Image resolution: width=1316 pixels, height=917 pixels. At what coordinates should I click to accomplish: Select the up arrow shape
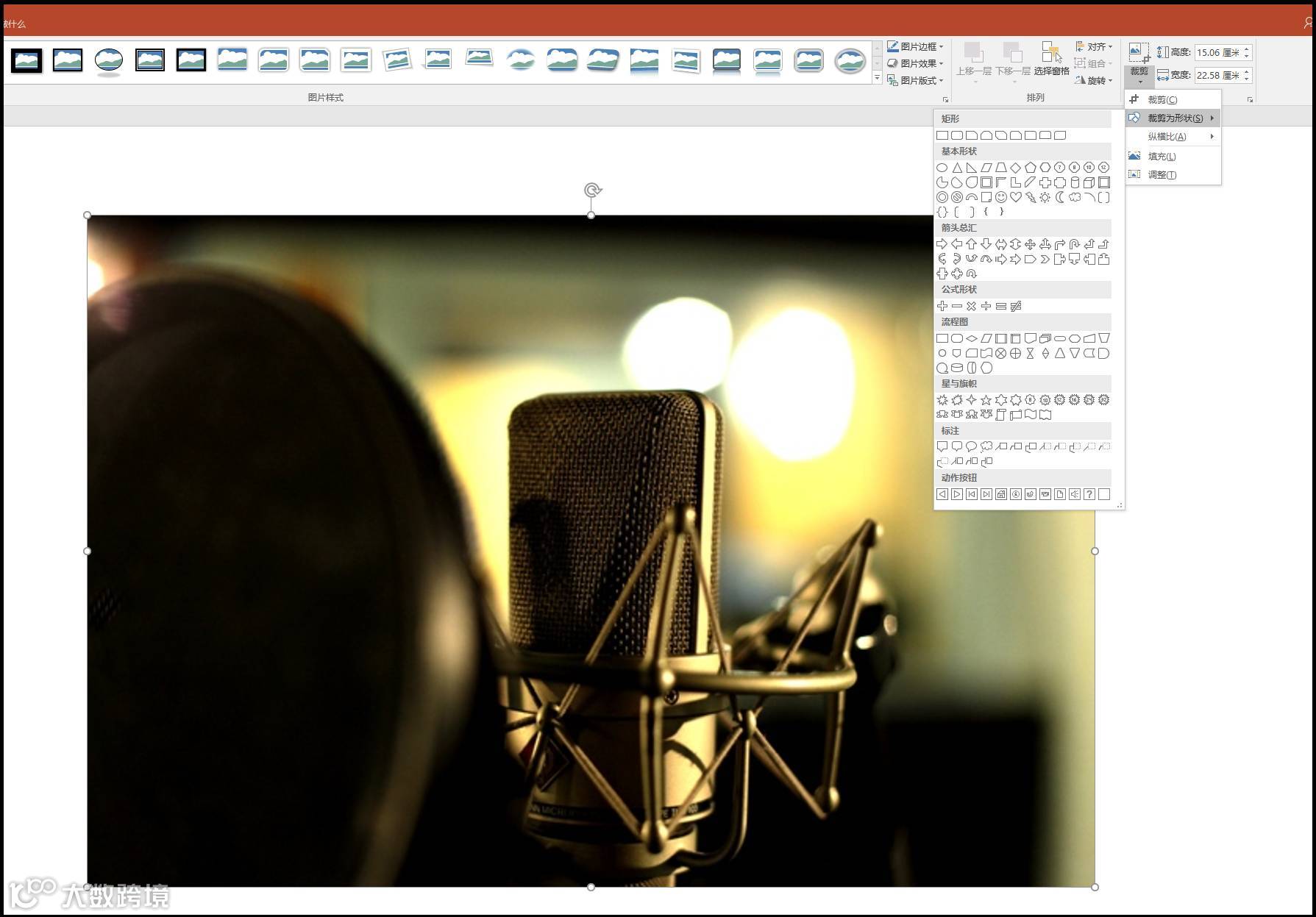pos(972,244)
